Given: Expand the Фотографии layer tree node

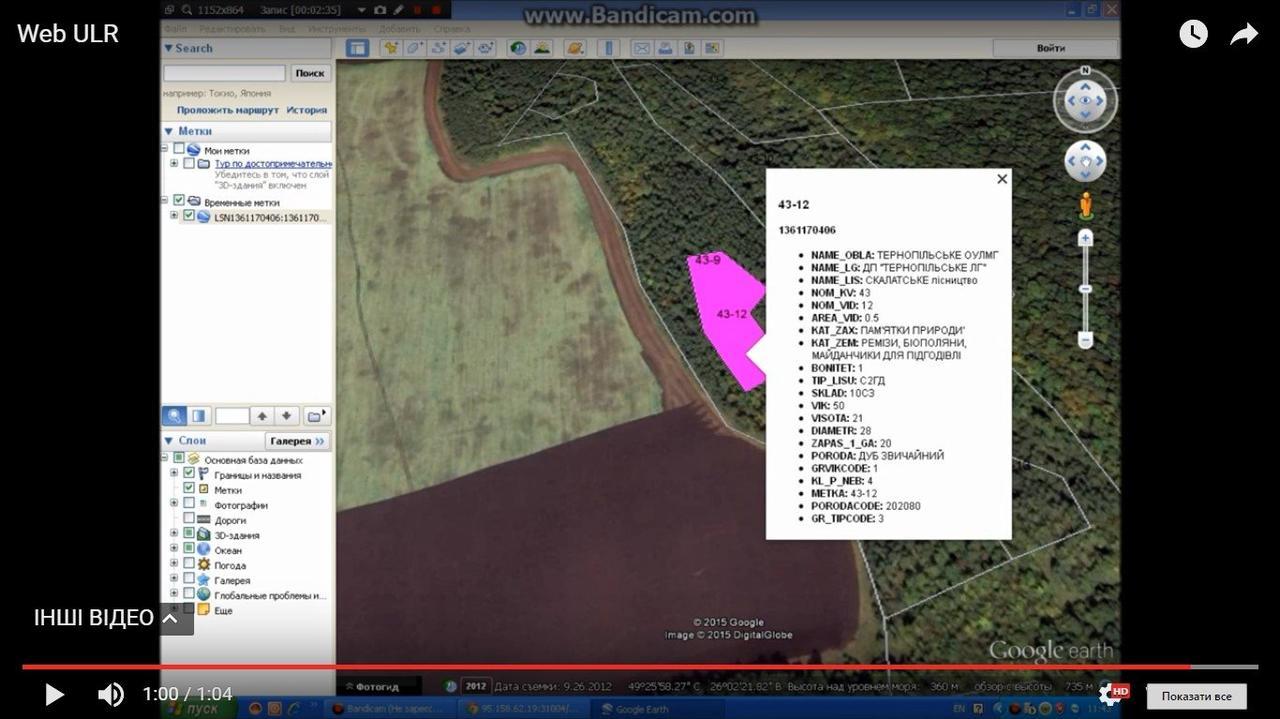Looking at the screenshot, I should click(174, 504).
